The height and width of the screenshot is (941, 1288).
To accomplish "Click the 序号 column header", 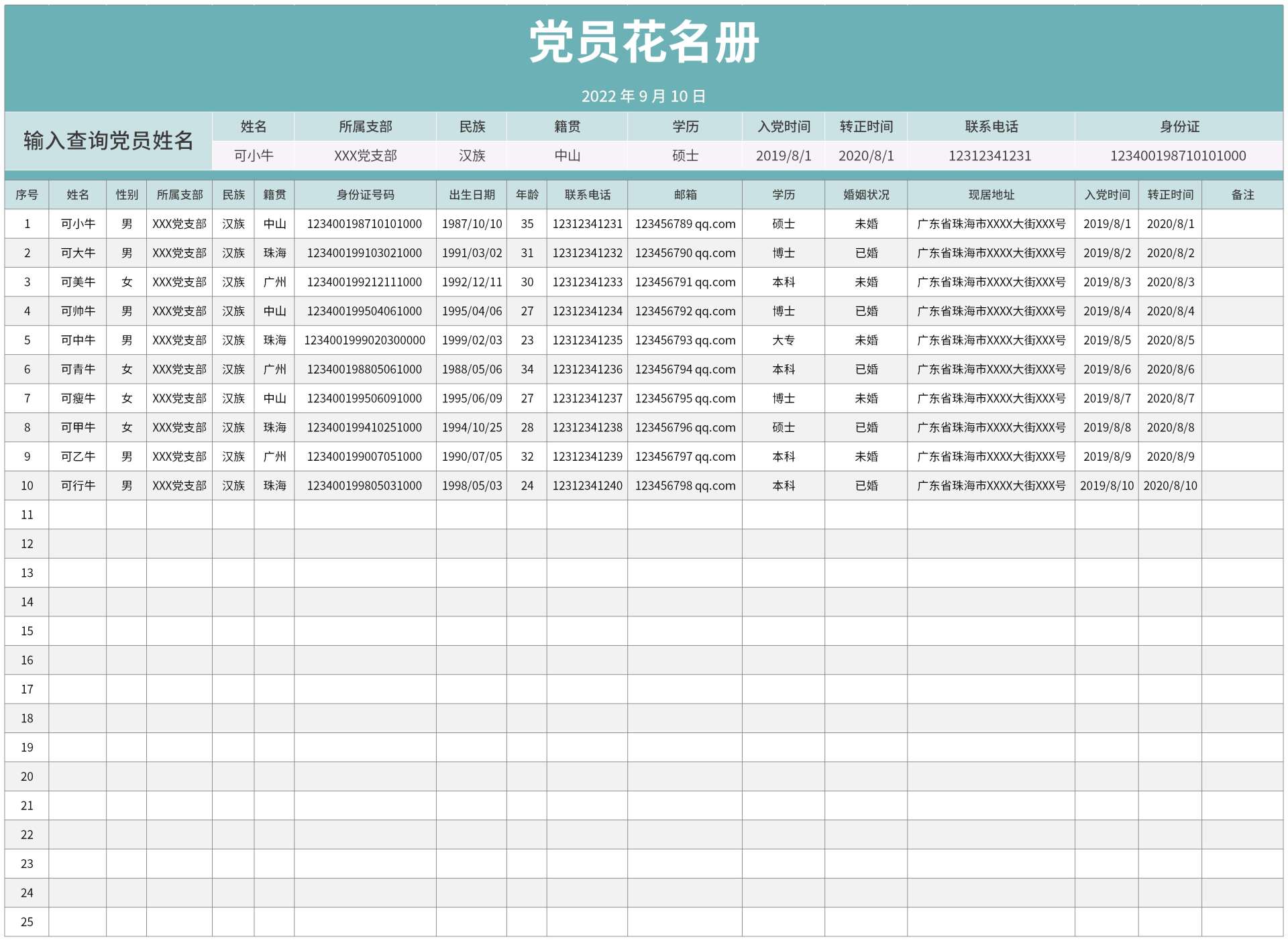I will [x=27, y=195].
